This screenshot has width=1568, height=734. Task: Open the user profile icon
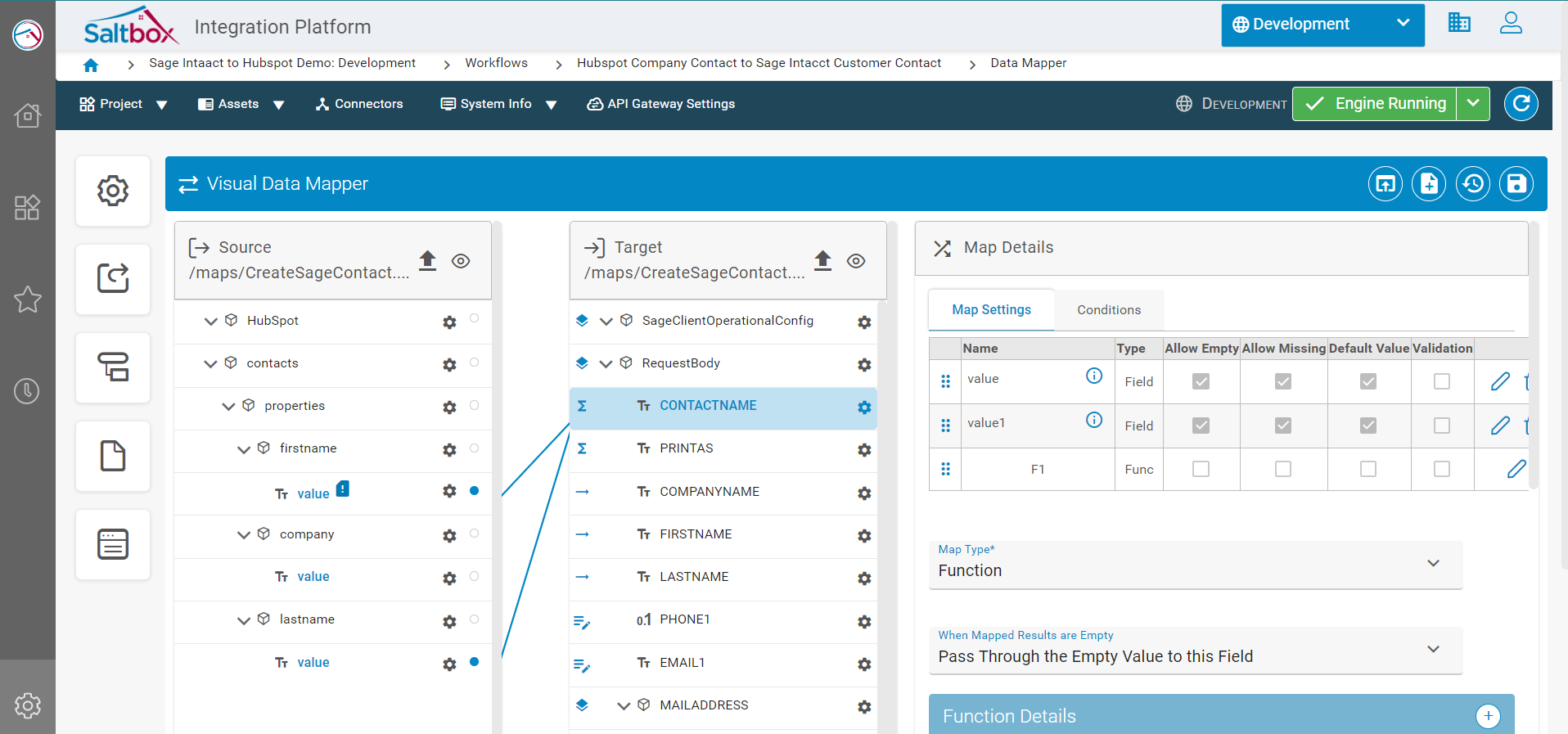tap(1510, 24)
